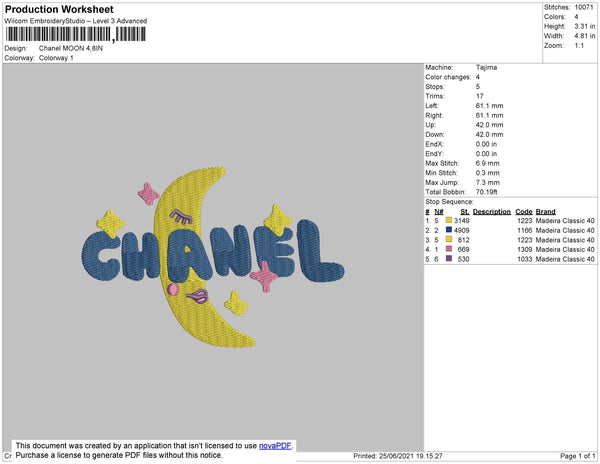Click the width value '4.81 in'
This screenshot has height=464, width=600.
(585, 36)
